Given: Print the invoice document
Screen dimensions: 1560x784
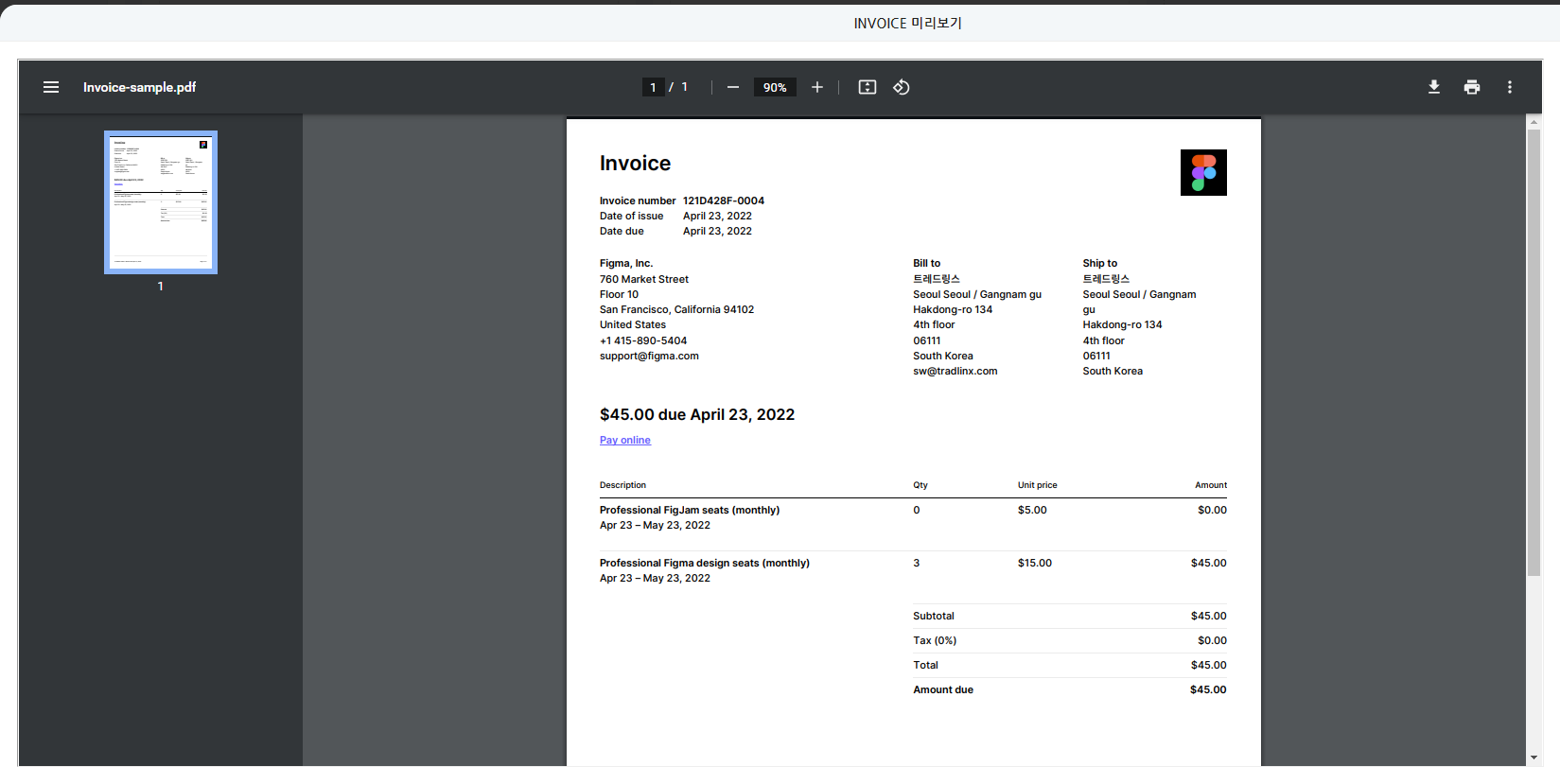Looking at the screenshot, I should pos(1472,87).
